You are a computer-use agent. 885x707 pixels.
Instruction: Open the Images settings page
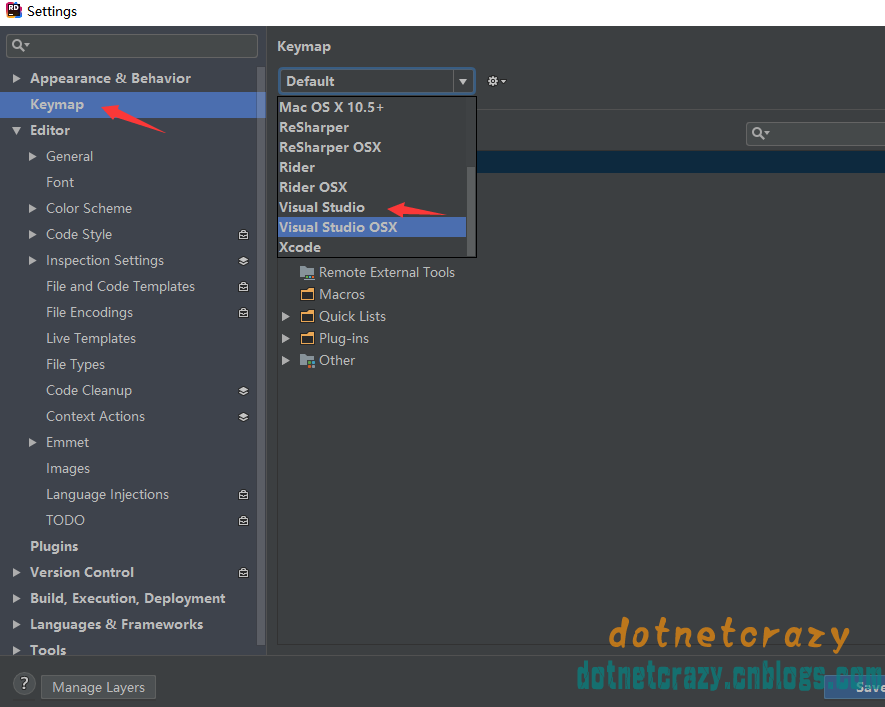[68, 468]
